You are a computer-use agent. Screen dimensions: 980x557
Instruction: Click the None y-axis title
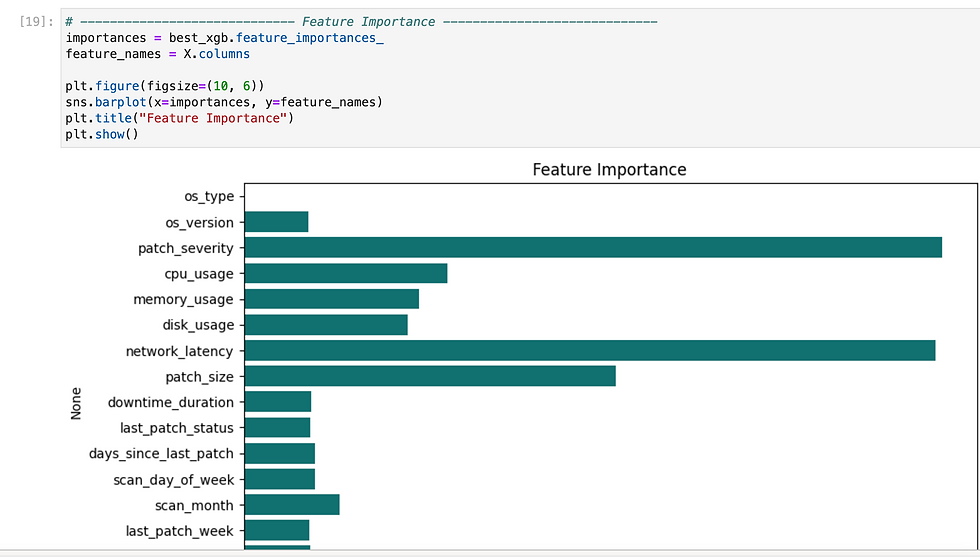[76, 403]
